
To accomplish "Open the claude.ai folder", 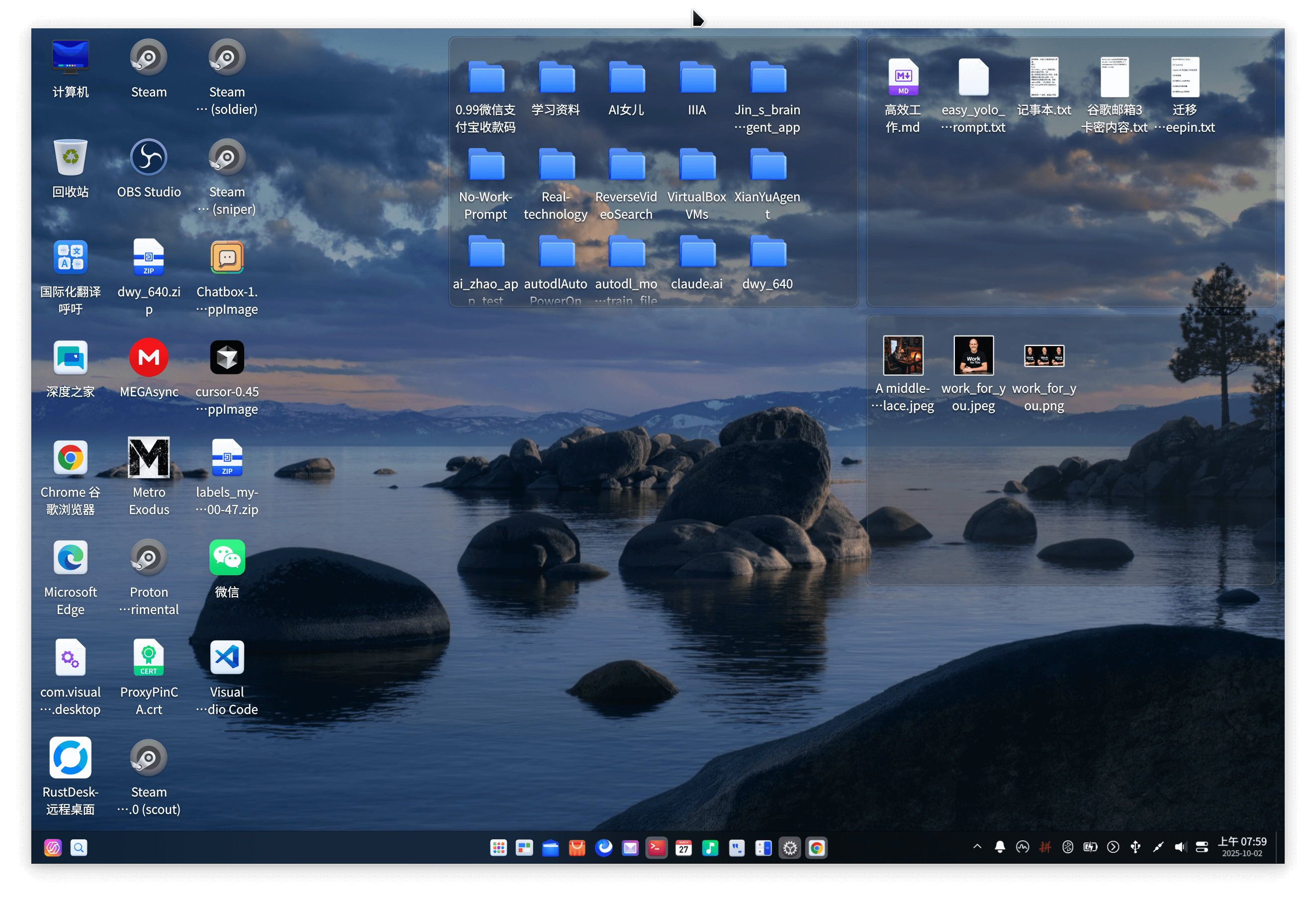I will point(697,252).
